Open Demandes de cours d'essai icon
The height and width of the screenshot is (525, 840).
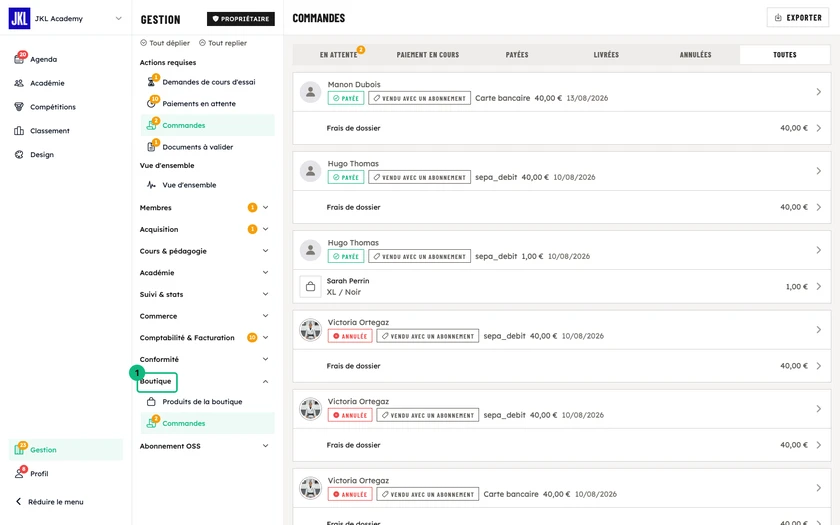pyautogui.click(x=152, y=81)
